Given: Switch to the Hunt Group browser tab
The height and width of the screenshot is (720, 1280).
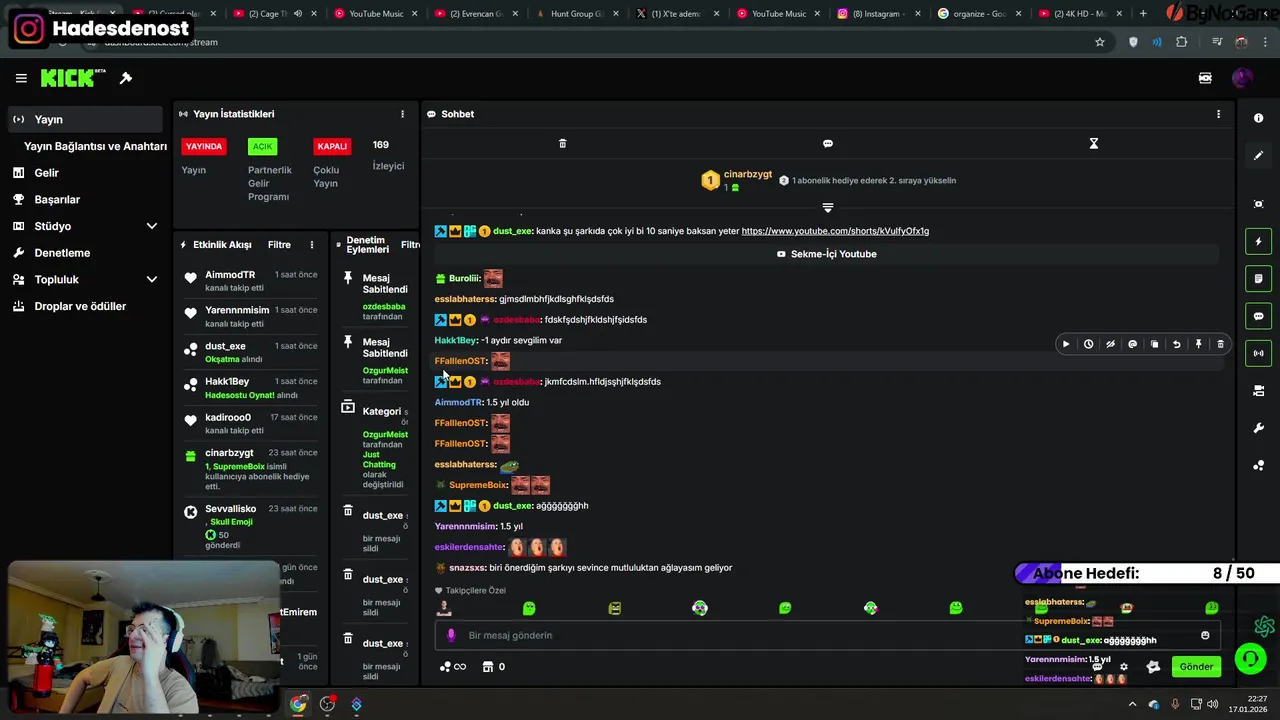Looking at the screenshot, I should coord(570,14).
